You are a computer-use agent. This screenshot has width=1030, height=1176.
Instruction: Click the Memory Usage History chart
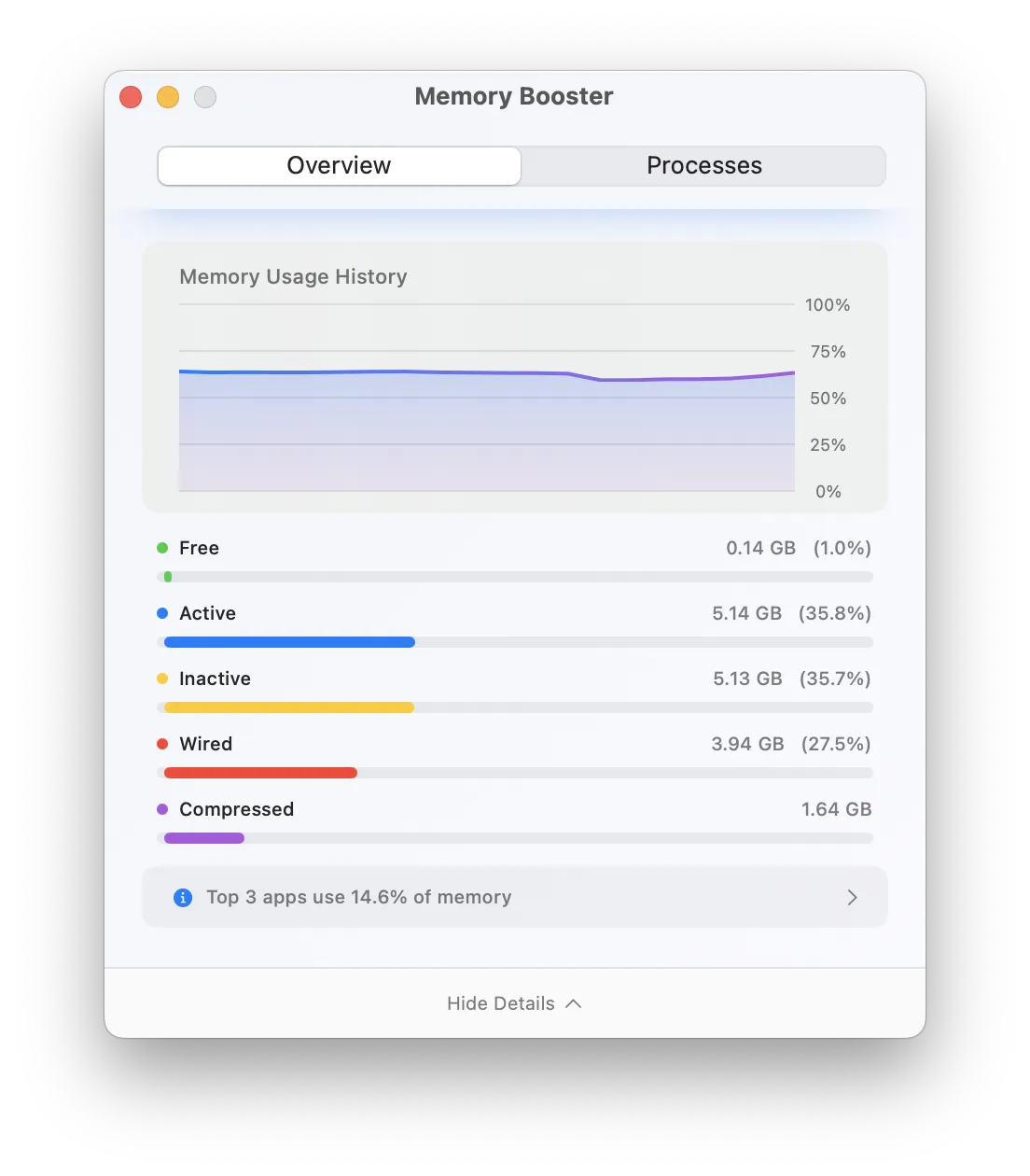[487, 420]
